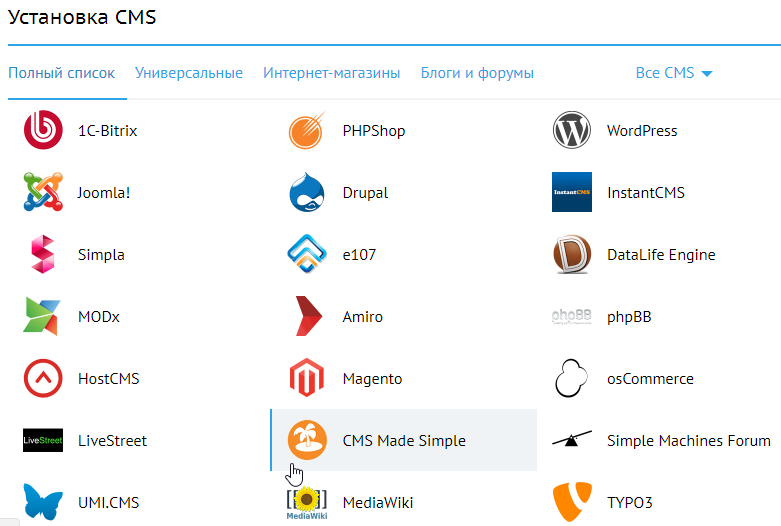This screenshot has width=781, height=526.
Task: Switch to the Блоги и форумы tab
Action: [477, 73]
